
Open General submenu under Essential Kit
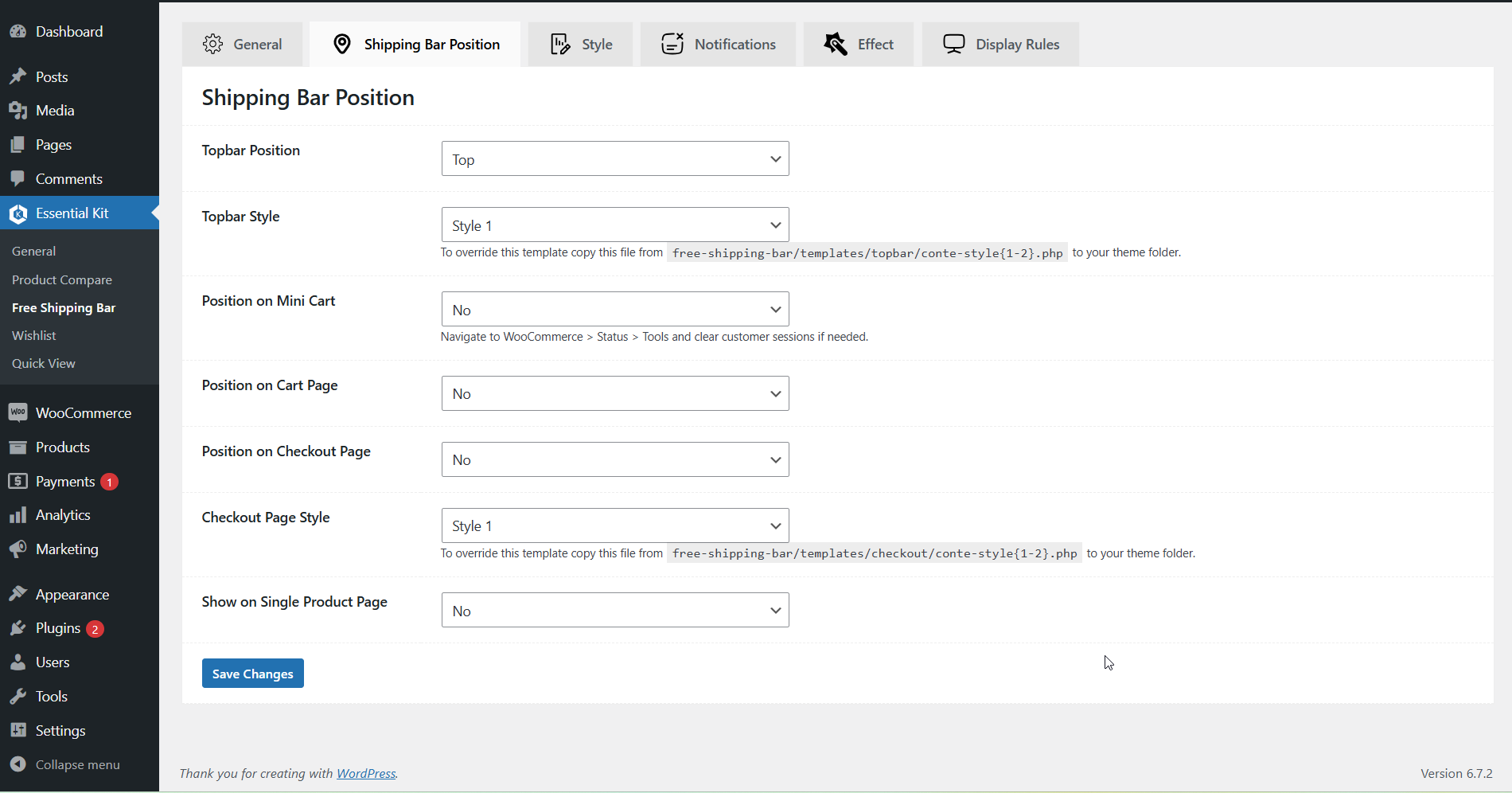pyautogui.click(x=33, y=252)
